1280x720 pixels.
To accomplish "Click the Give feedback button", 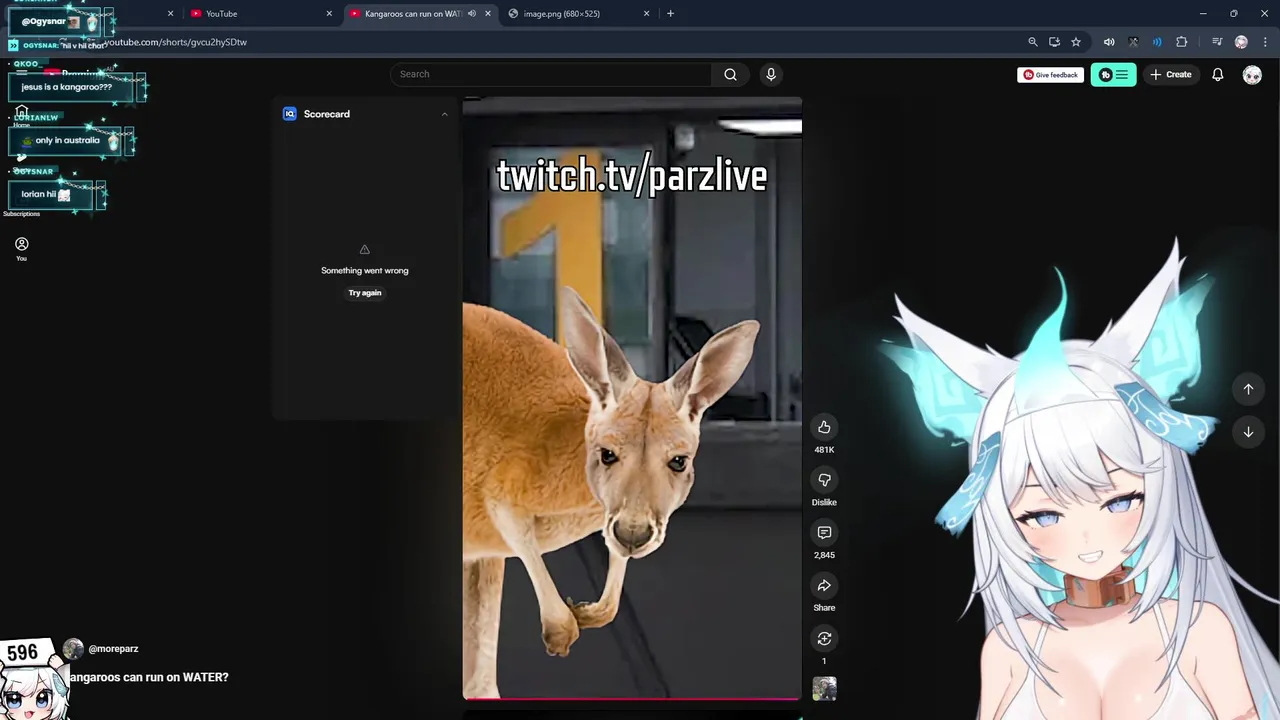I will tap(1050, 74).
